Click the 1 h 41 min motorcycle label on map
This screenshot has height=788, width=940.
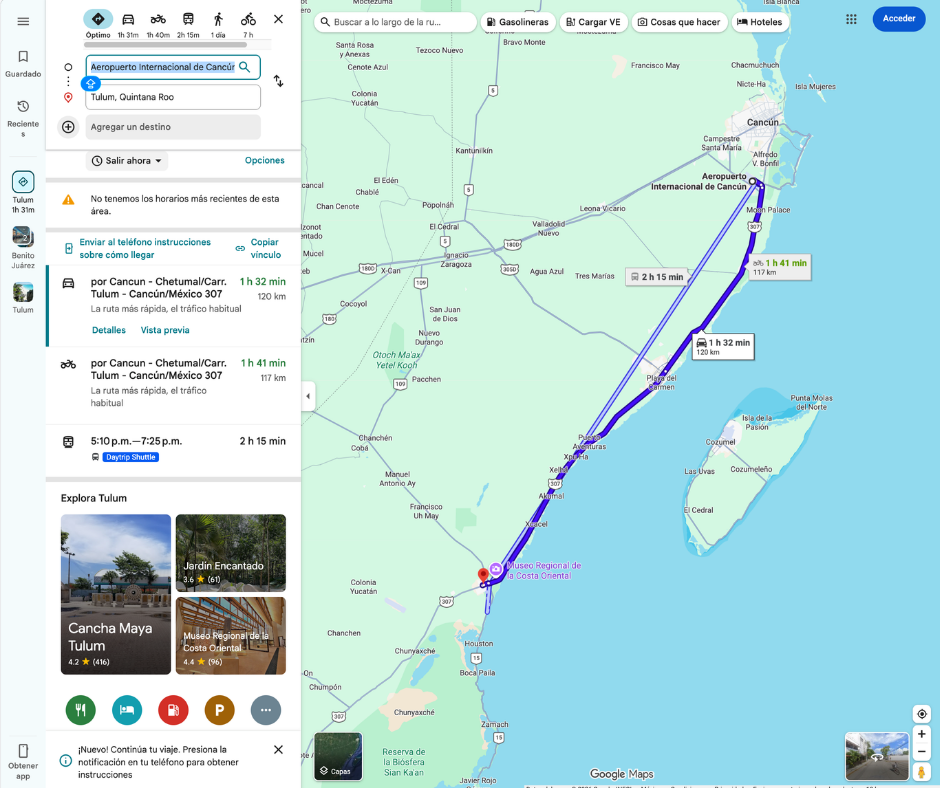click(780, 267)
